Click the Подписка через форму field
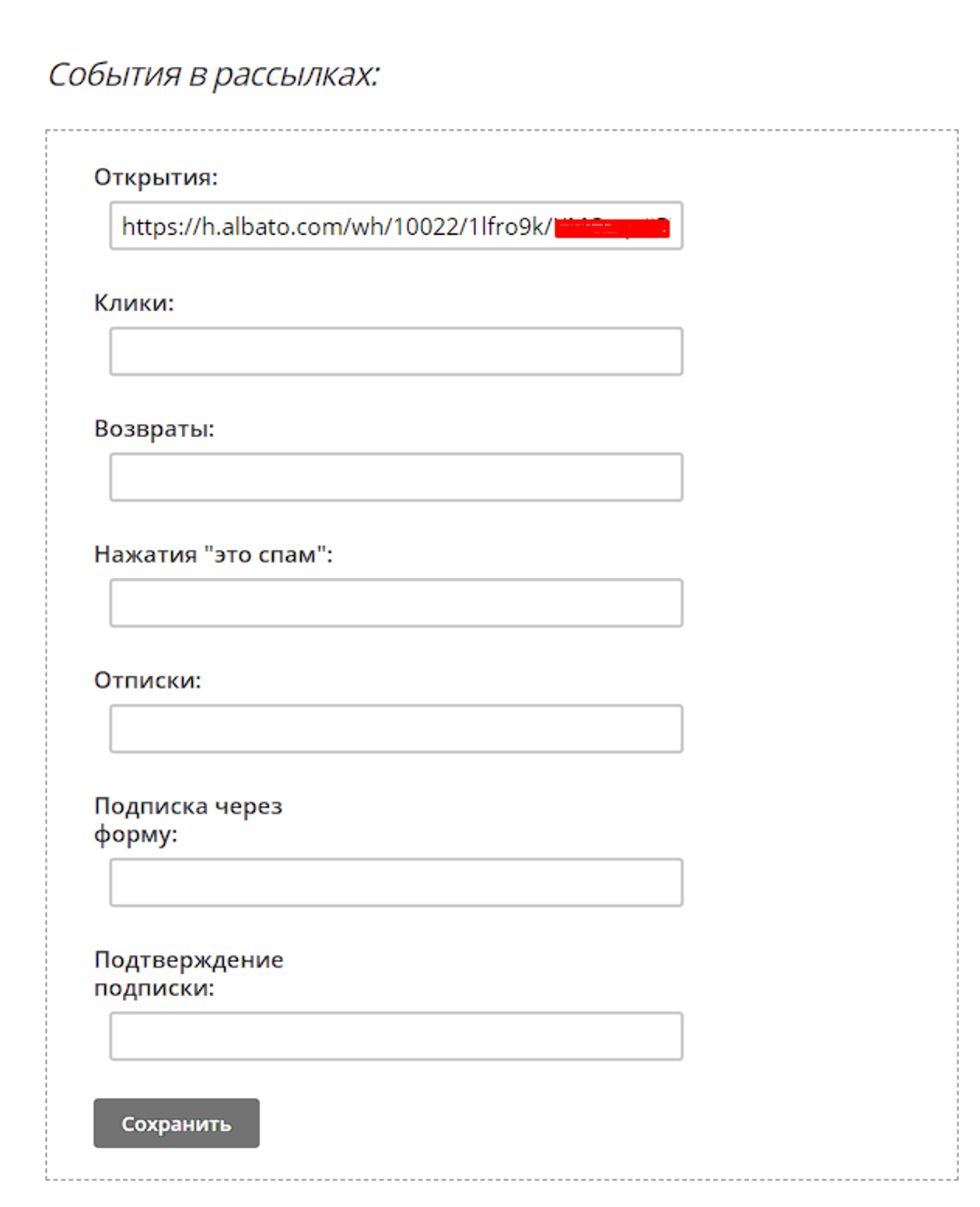Viewport: 980px width, 1207px height. 396,883
